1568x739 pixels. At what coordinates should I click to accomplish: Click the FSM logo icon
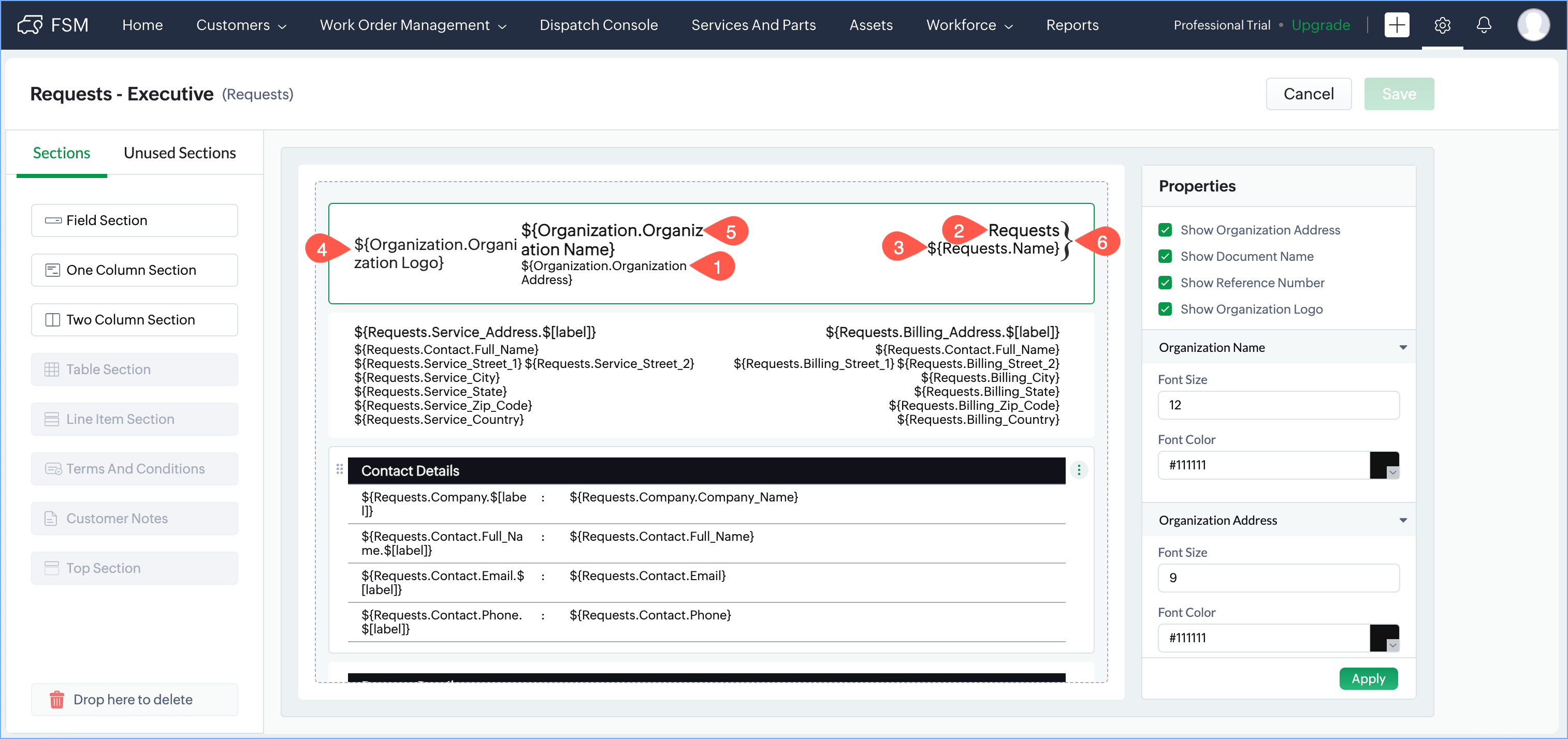(x=30, y=25)
